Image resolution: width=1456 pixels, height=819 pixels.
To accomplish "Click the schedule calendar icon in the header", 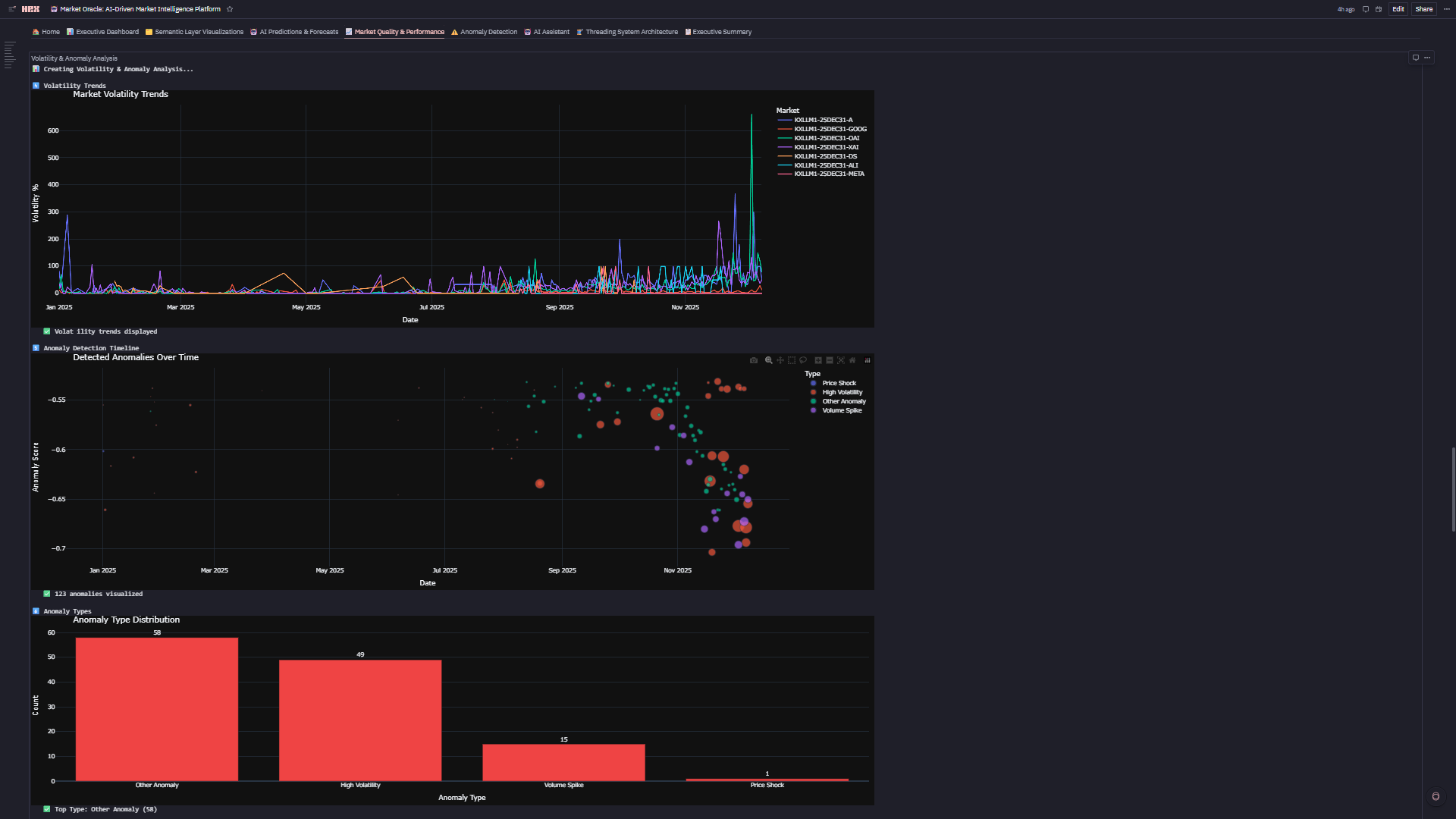I will 1378,9.
